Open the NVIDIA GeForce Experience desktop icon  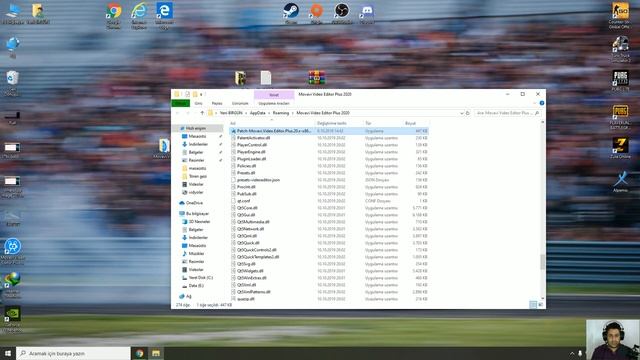click(13, 318)
